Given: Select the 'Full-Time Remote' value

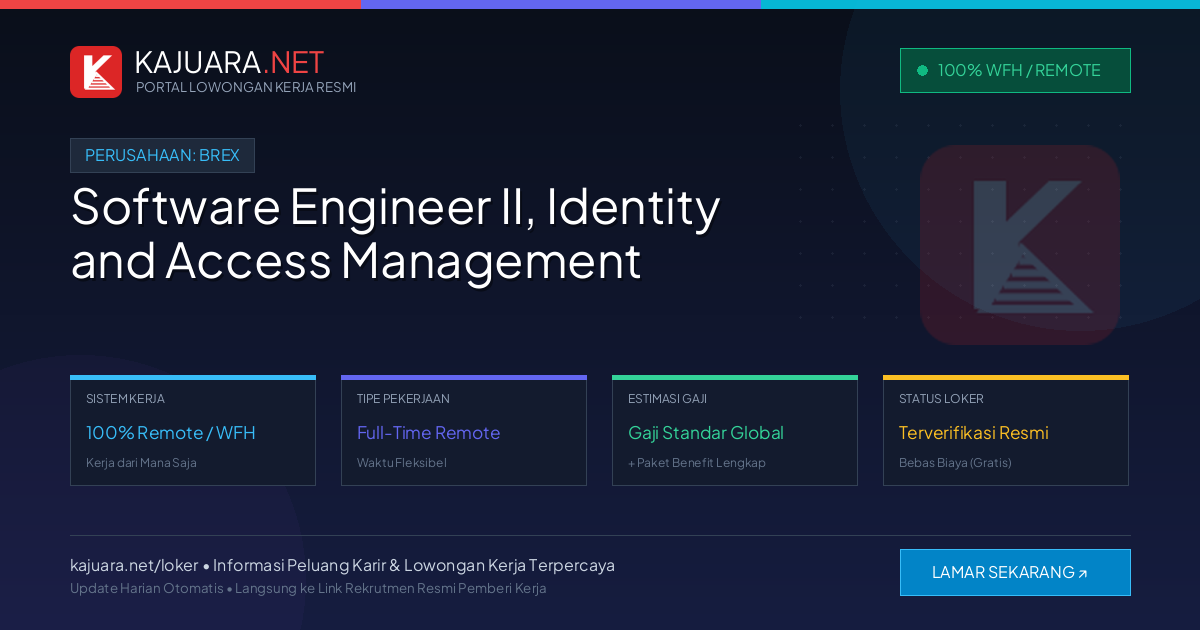Looking at the screenshot, I should pyautogui.click(x=428, y=433).
